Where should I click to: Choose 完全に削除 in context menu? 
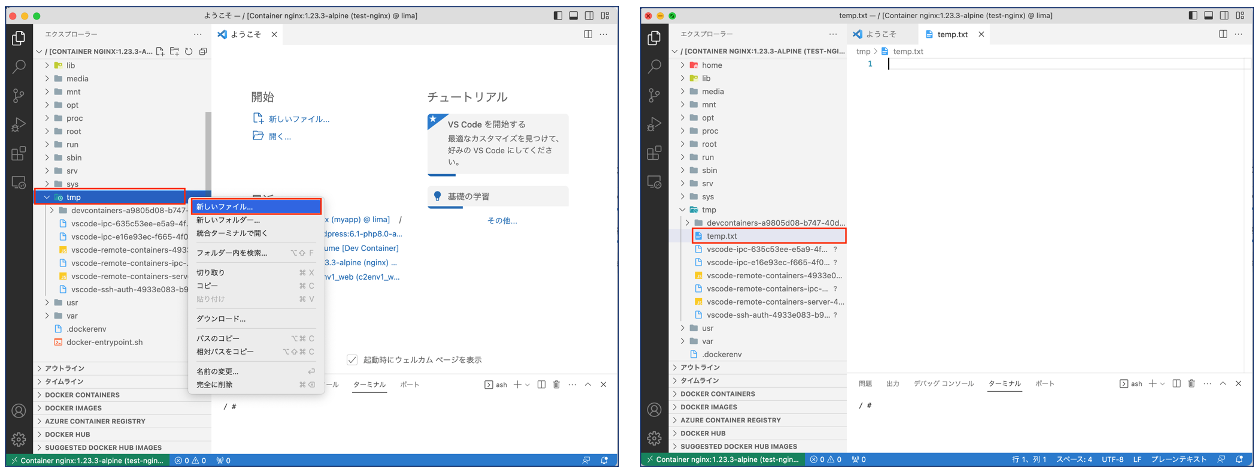coord(256,384)
